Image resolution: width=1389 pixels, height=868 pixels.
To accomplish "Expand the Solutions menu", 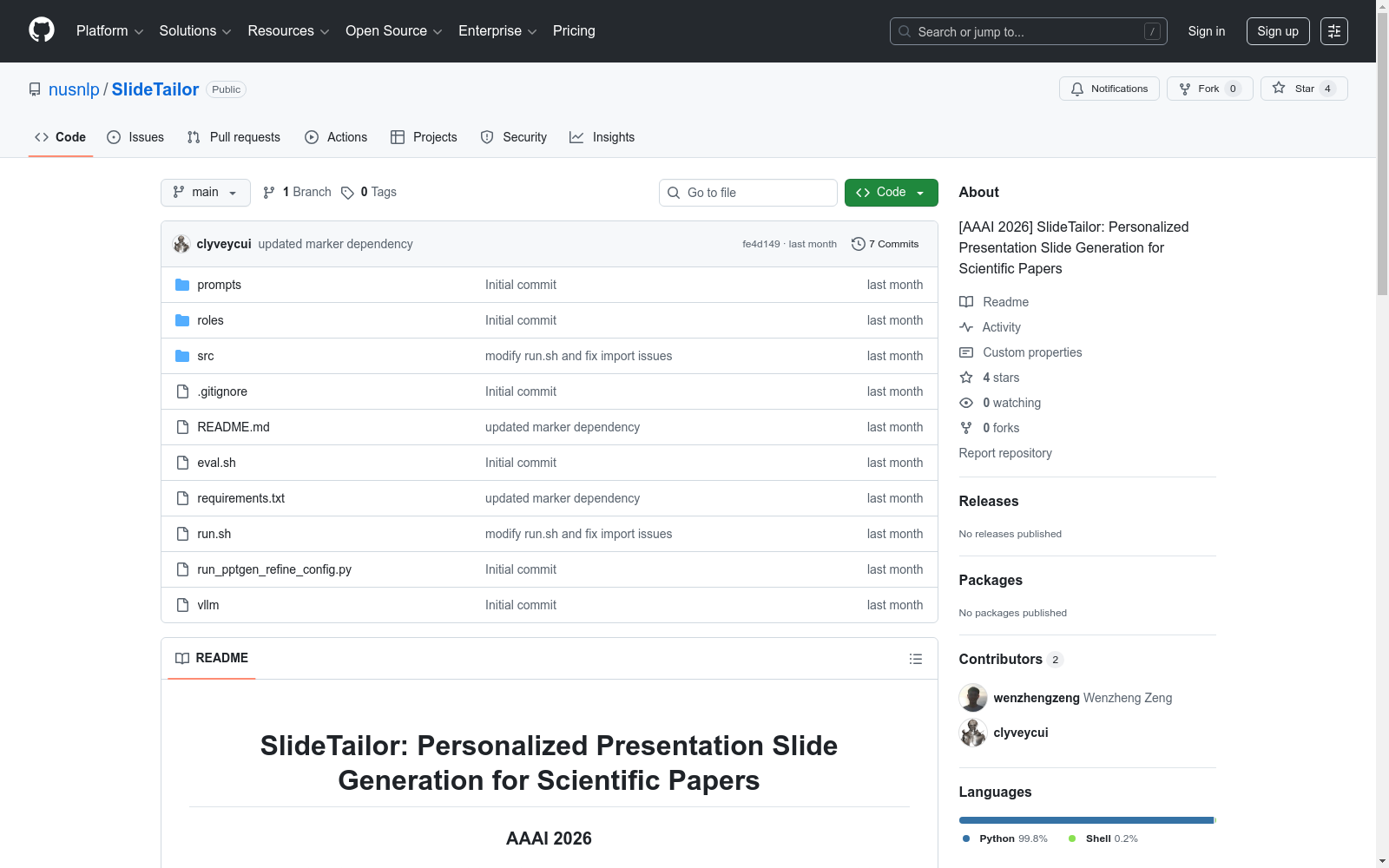I will pyautogui.click(x=195, y=31).
